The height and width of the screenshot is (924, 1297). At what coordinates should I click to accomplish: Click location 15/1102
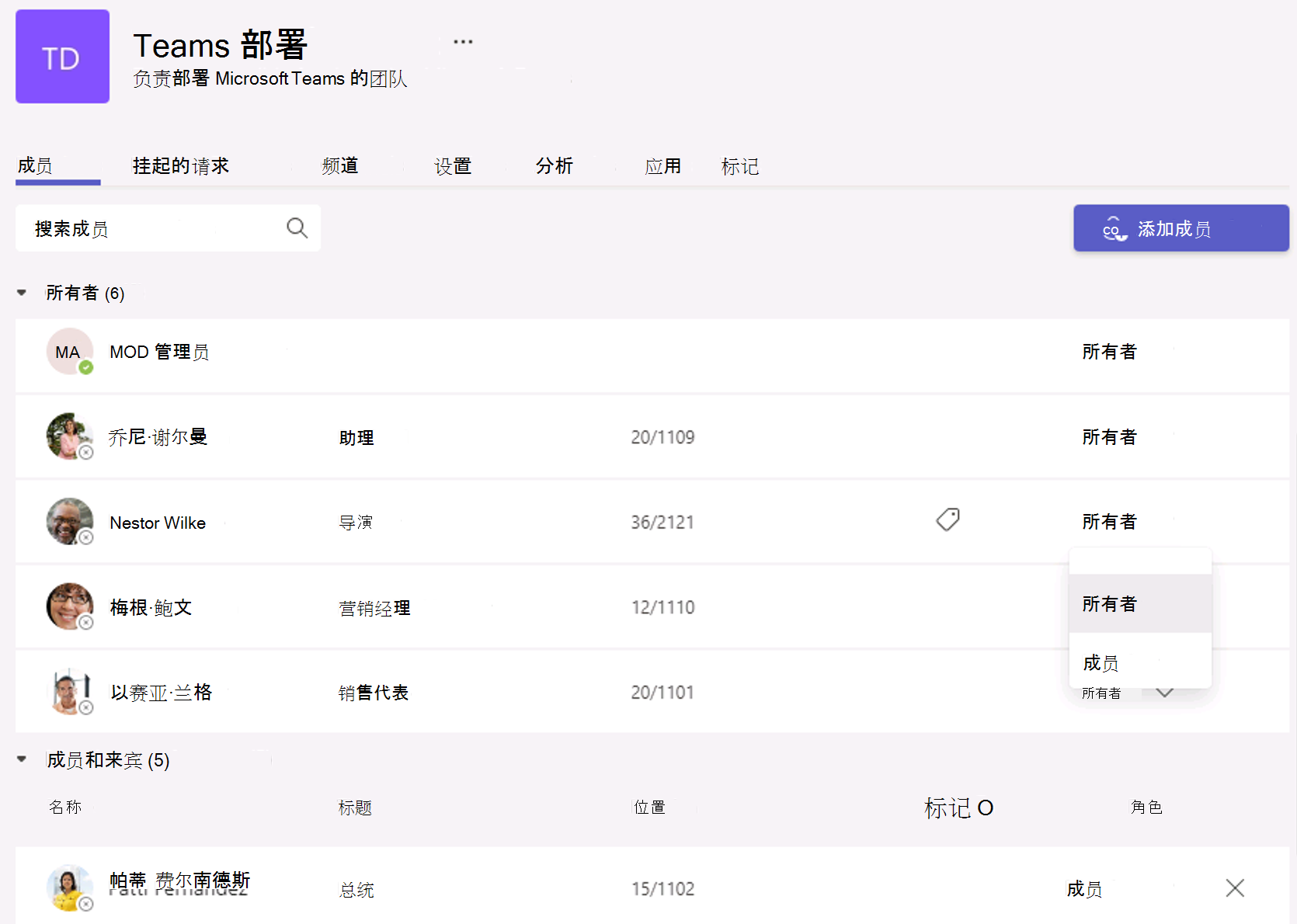click(662, 888)
